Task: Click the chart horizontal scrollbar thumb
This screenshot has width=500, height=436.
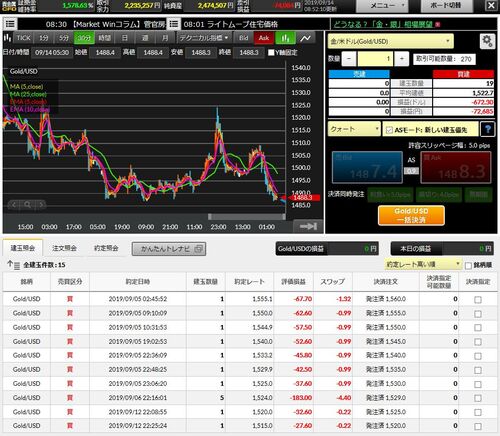Action: coord(247,217)
